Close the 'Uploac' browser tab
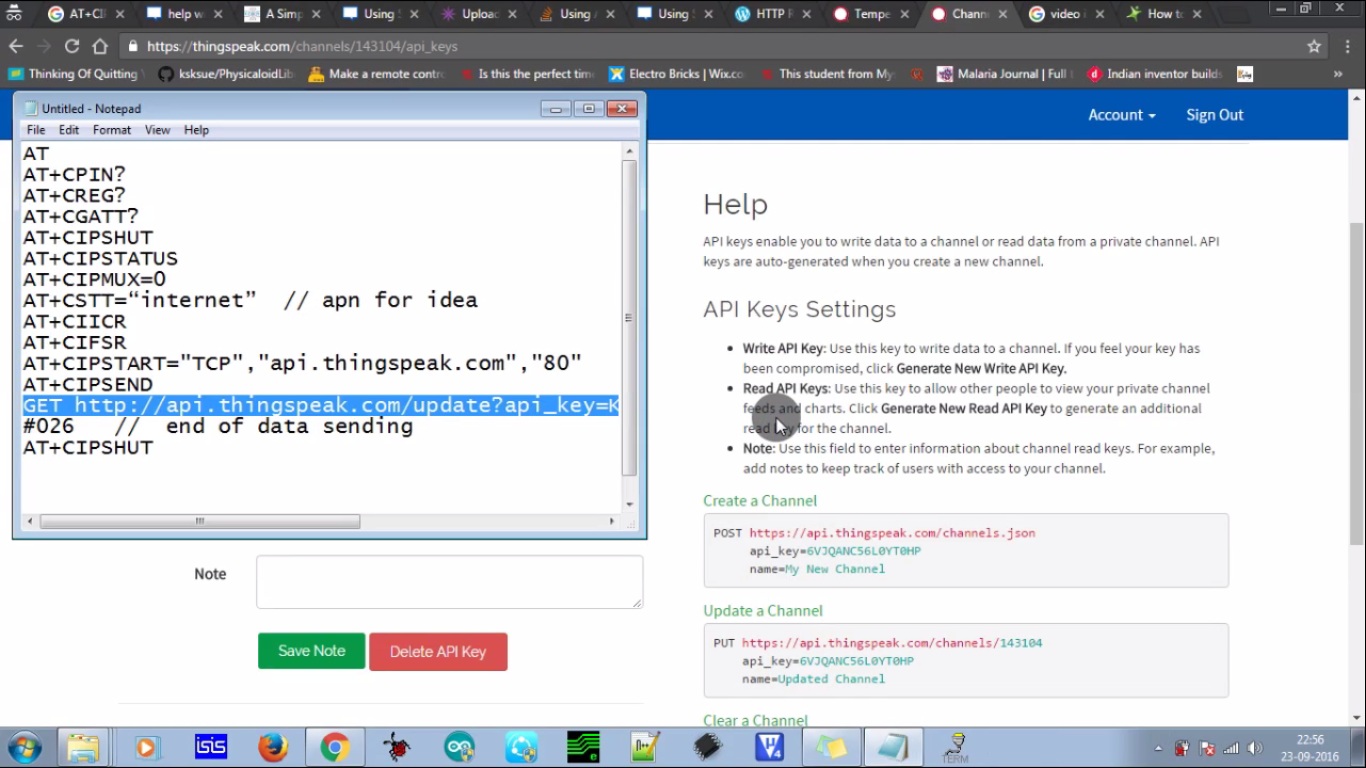1366x768 pixels. [x=512, y=14]
